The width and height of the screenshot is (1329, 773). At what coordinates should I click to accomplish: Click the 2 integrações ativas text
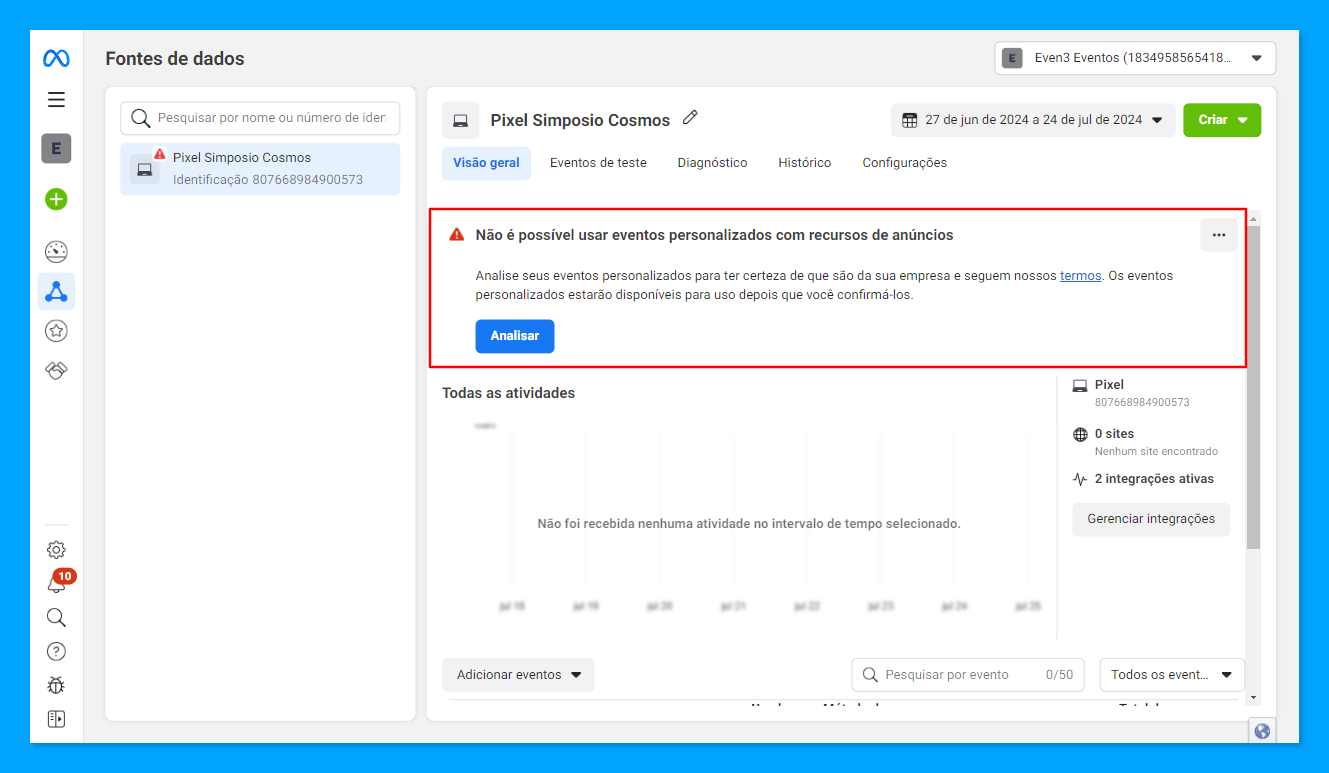pos(1154,479)
